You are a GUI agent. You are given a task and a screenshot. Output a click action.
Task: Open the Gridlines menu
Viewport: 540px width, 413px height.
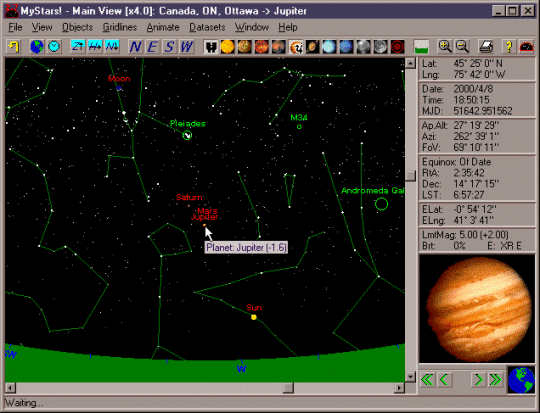pos(120,27)
